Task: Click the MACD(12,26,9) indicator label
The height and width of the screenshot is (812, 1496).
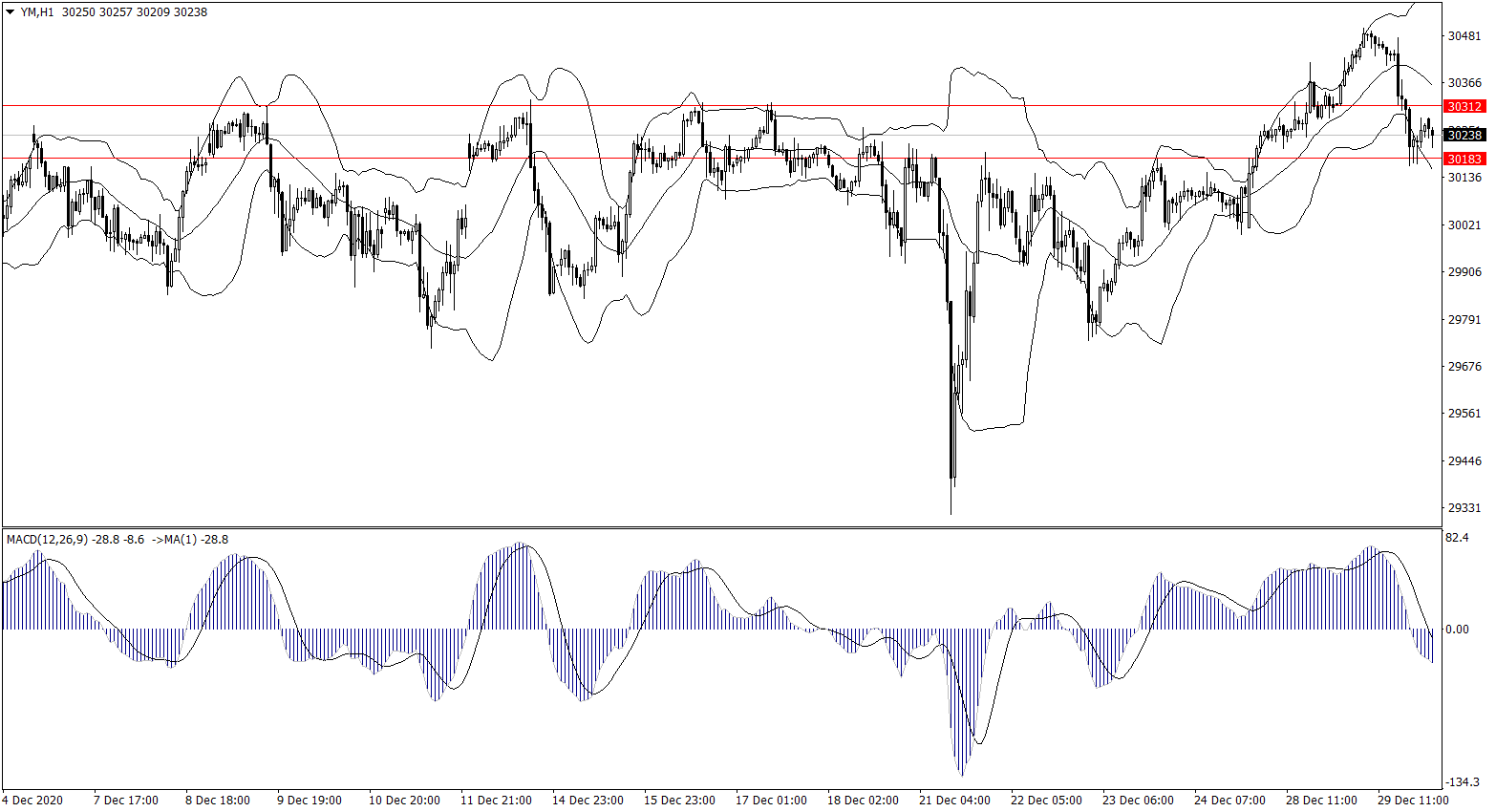Action: click(x=47, y=540)
